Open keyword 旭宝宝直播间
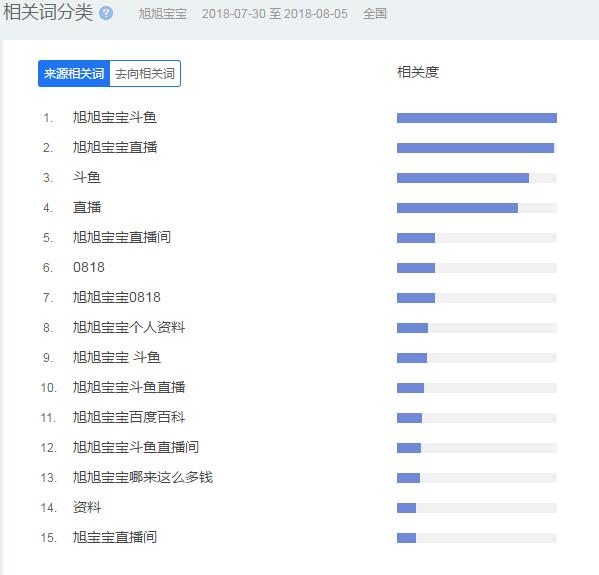The height and width of the screenshot is (575, 599). coord(115,537)
